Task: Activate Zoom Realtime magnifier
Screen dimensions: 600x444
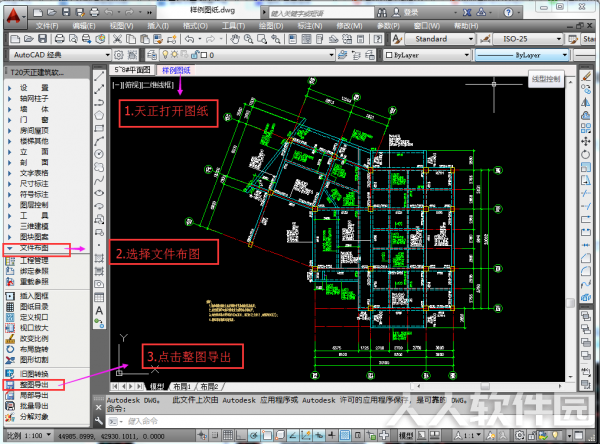Action: tap(249, 39)
